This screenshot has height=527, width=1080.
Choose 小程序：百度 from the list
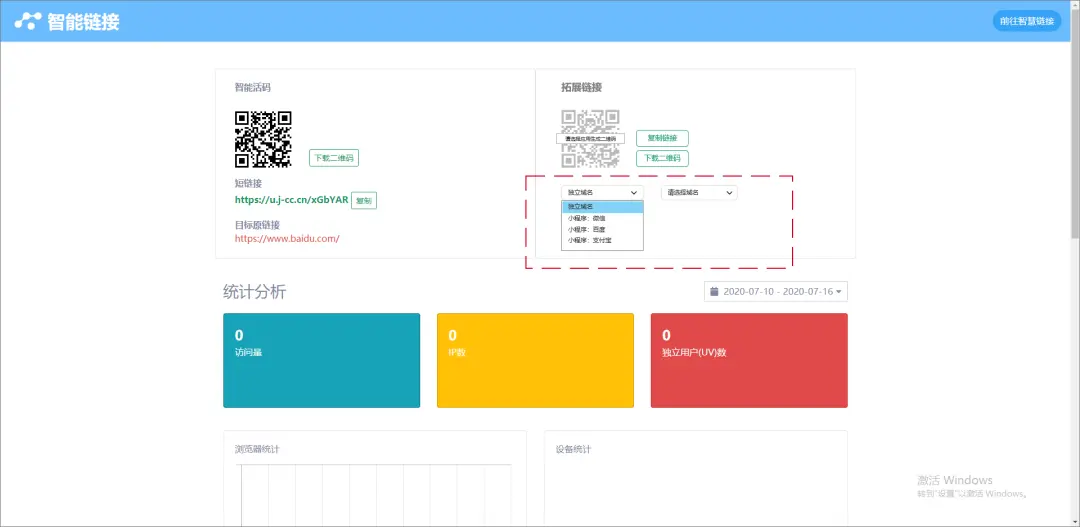pyautogui.click(x=602, y=229)
